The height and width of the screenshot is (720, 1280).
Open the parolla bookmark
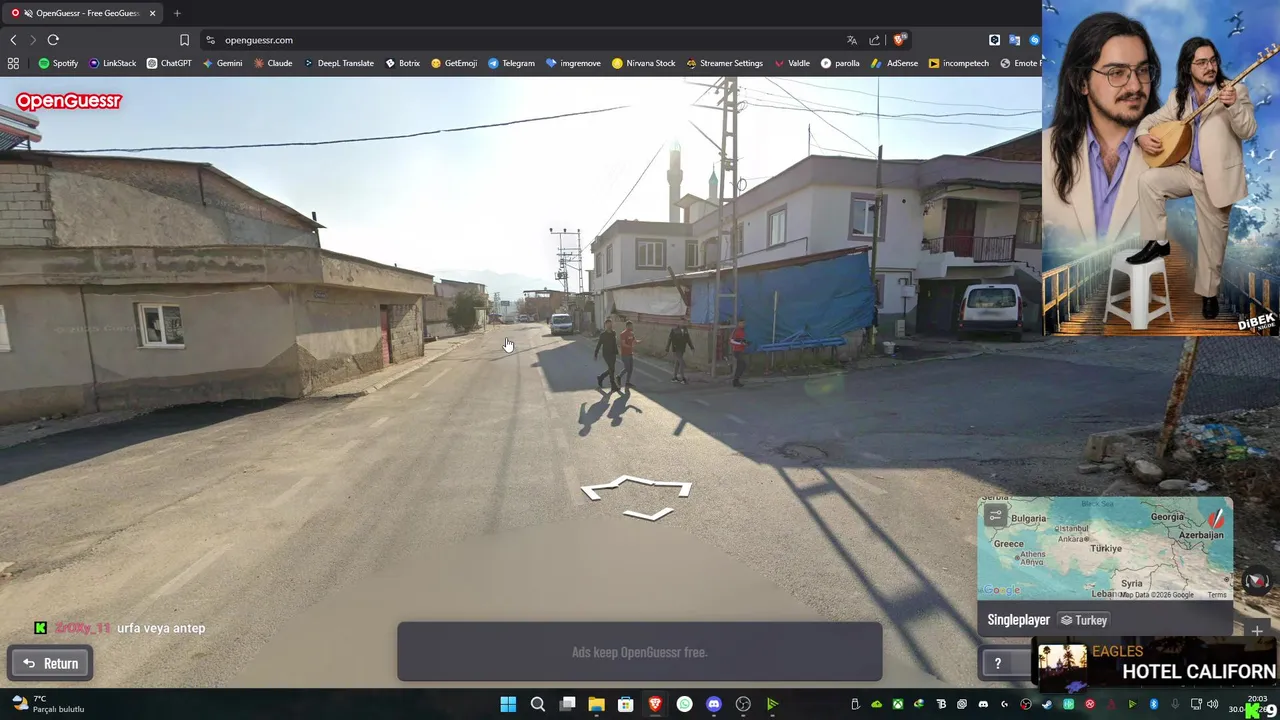[x=840, y=63]
